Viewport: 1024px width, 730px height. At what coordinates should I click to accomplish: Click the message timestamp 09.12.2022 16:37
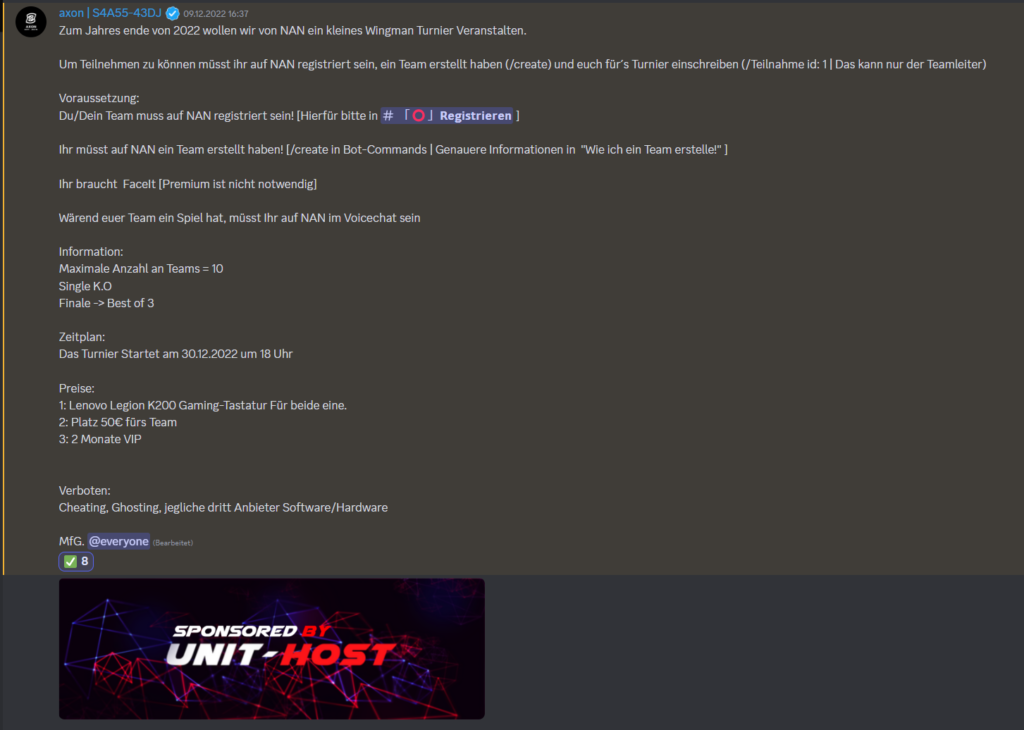(x=216, y=14)
